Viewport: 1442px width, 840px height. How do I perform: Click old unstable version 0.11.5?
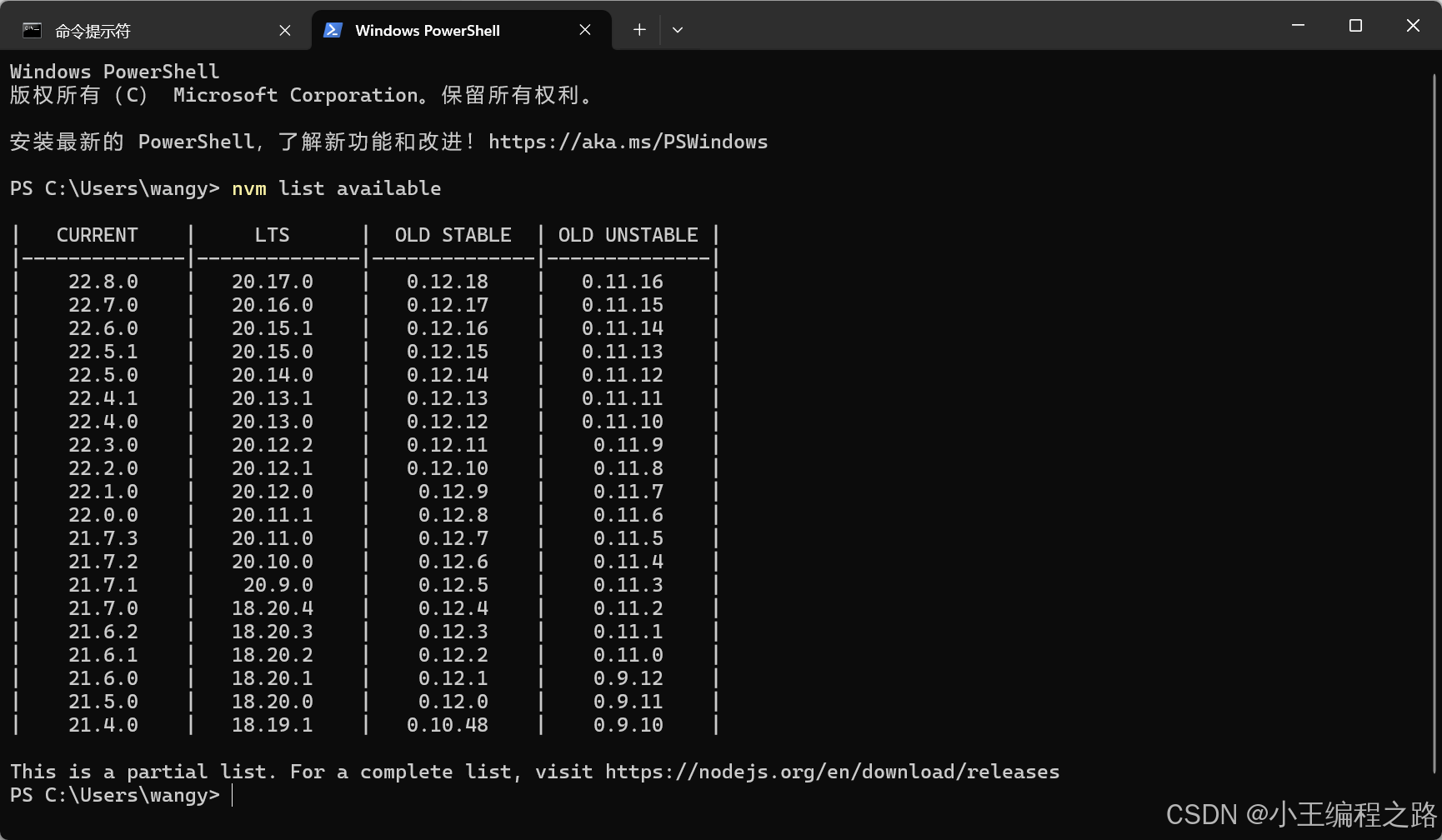tap(628, 538)
